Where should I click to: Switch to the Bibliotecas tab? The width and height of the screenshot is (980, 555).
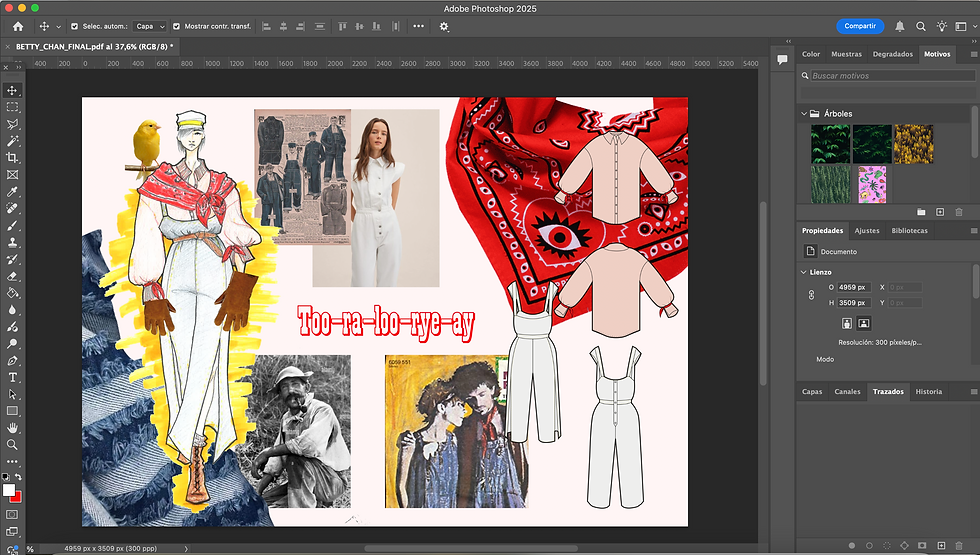(909, 231)
